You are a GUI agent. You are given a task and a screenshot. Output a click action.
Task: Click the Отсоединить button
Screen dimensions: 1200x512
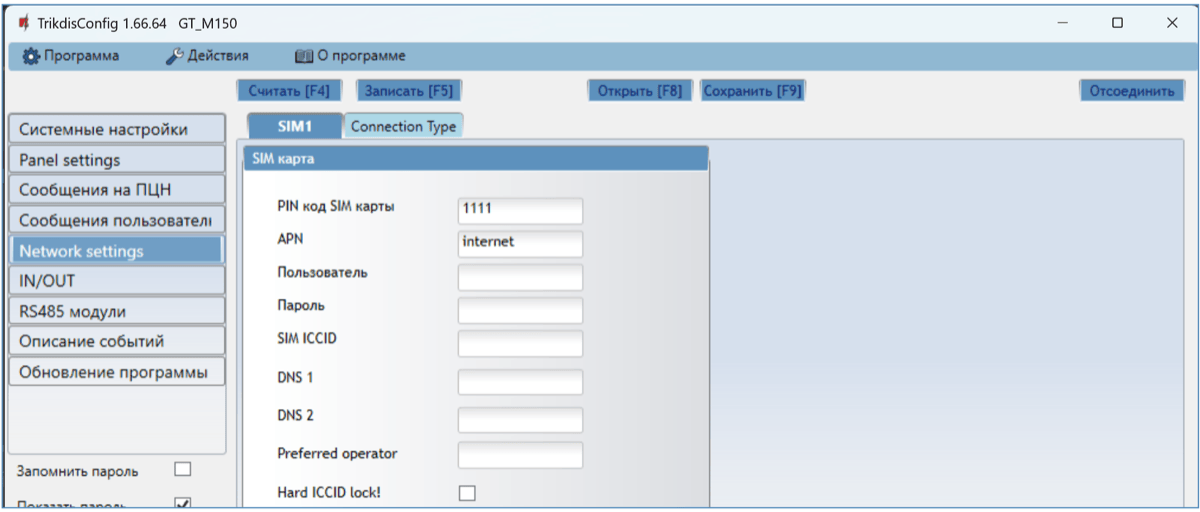(1131, 91)
